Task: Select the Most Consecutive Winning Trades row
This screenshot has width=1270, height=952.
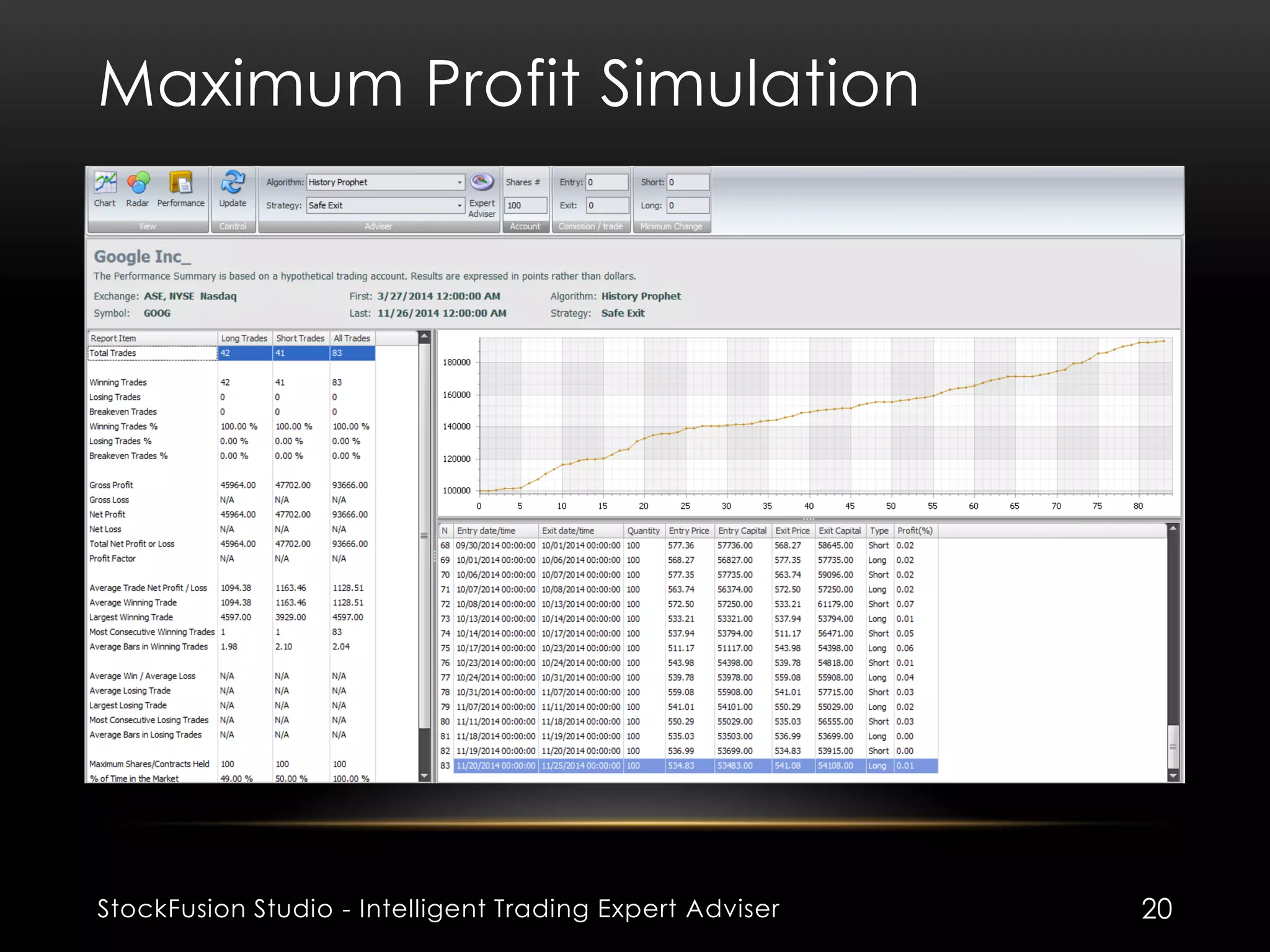Action: pyautogui.click(x=231, y=632)
